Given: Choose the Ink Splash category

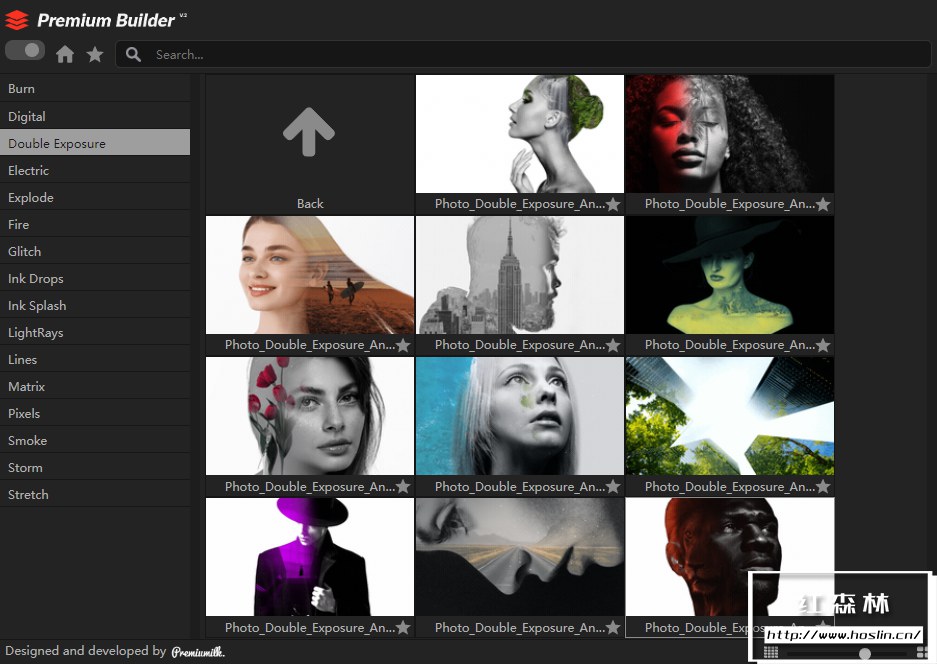Looking at the screenshot, I should pos(95,305).
